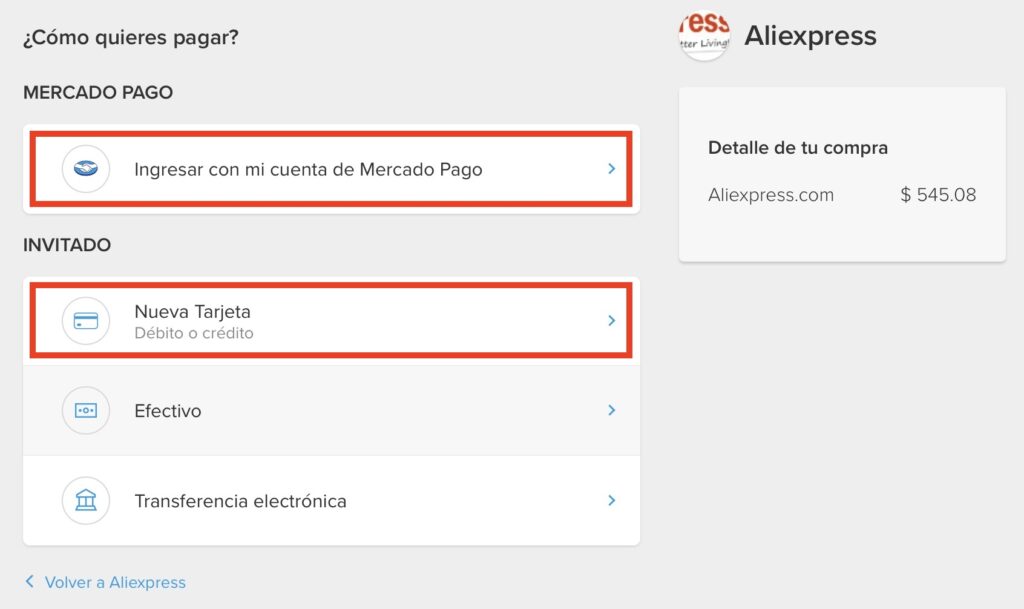
Task: Click the Aliexpress merchant name title
Action: pyautogui.click(x=810, y=36)
